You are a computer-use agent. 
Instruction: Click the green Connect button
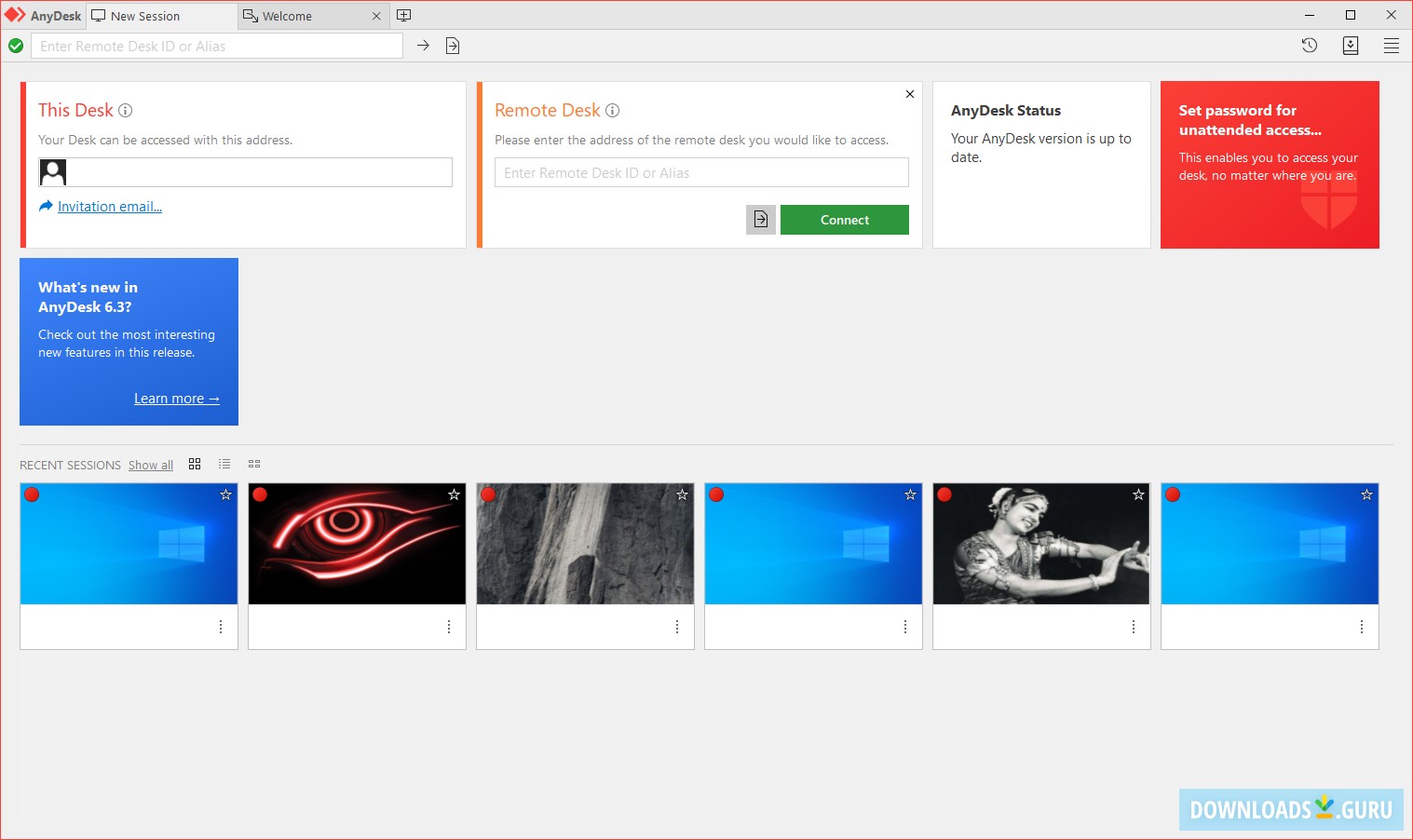[x=845, y=220]
